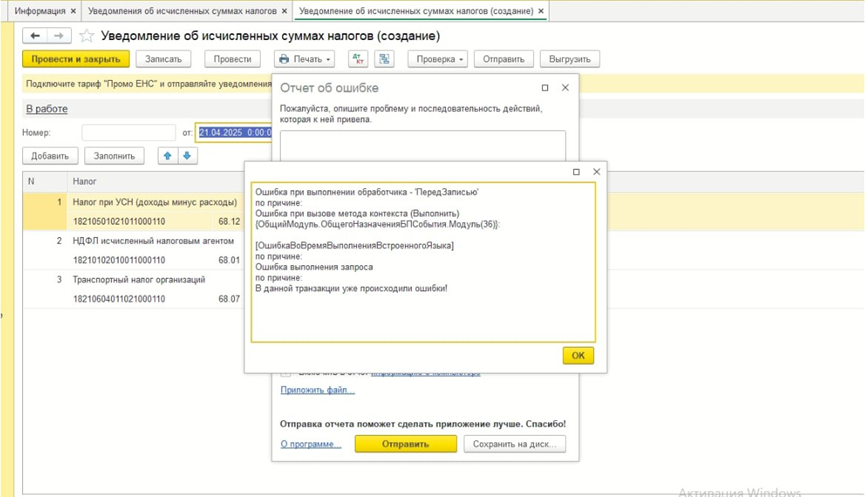Click the Провести button
This screenshot has width=865, height=497.
click(x=232, y=59)
